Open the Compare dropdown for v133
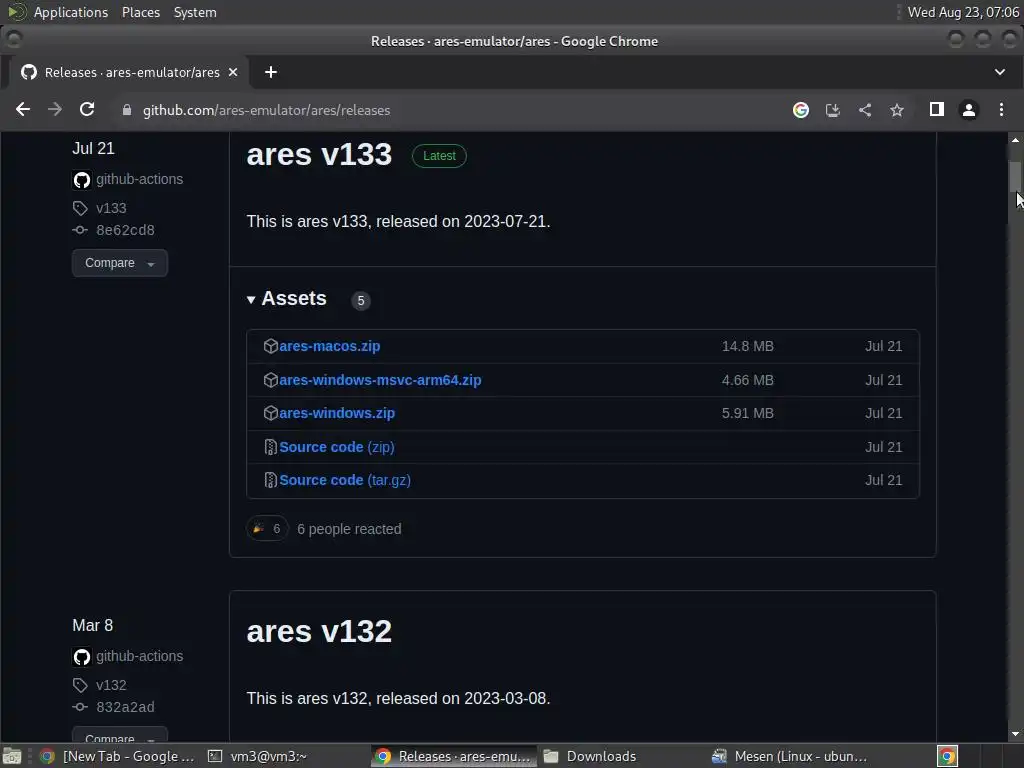 (120, 263)
